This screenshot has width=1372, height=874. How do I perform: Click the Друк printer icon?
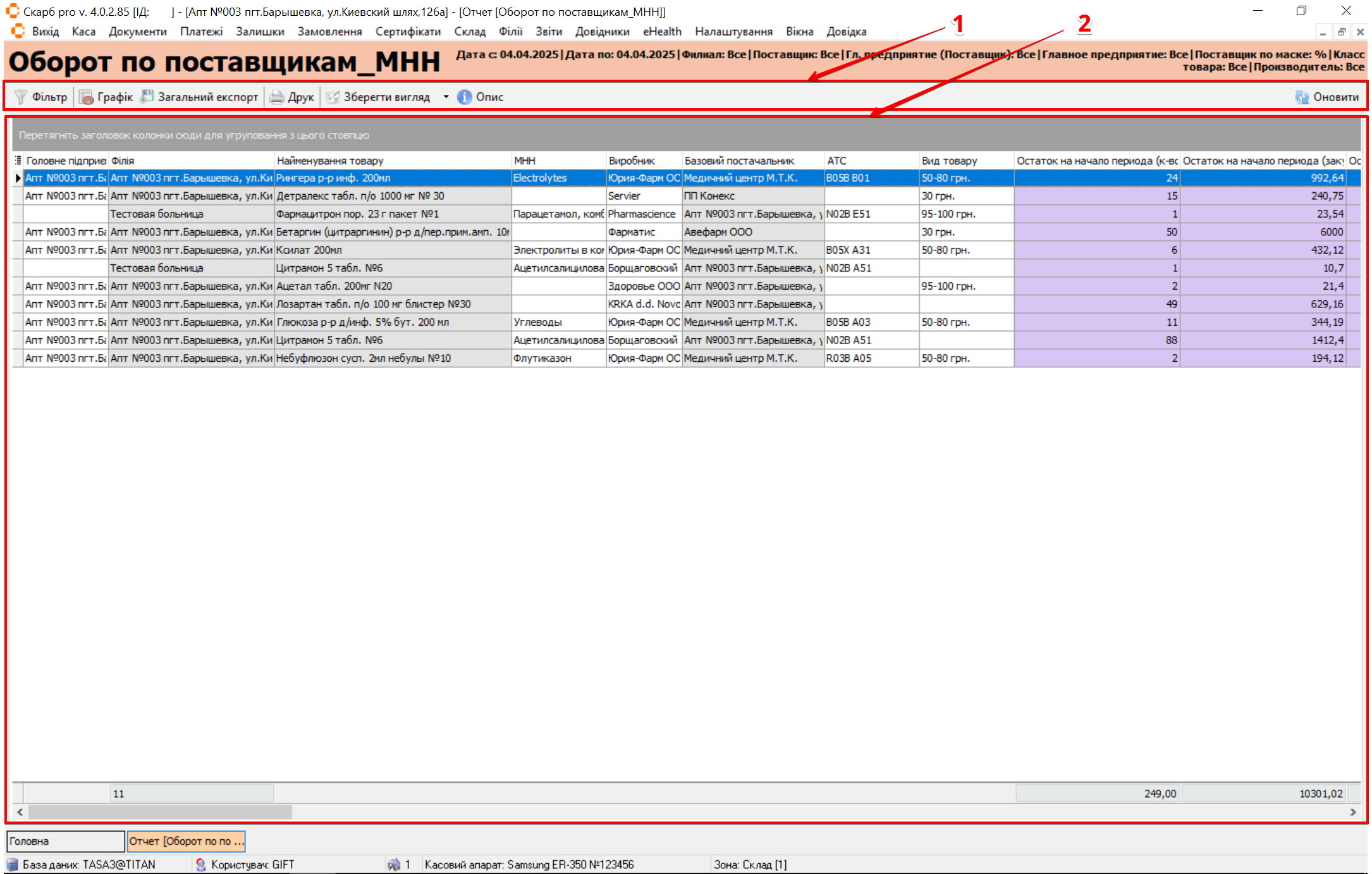(277, 97)
